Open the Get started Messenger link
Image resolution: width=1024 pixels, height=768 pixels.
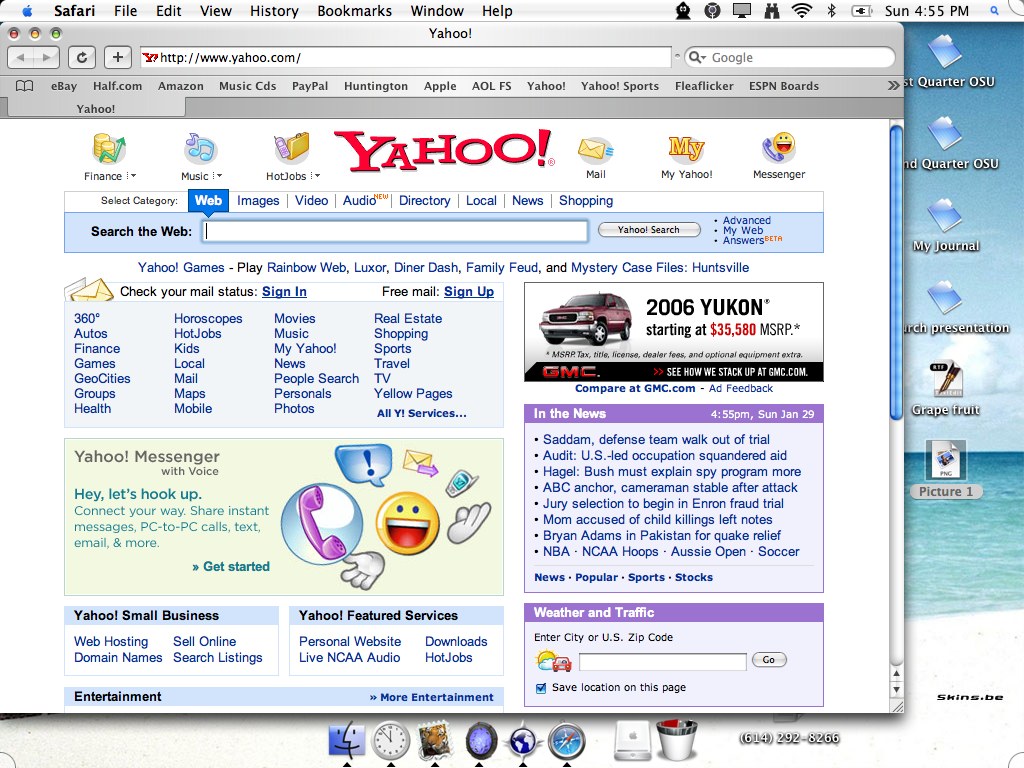point(231,566)
